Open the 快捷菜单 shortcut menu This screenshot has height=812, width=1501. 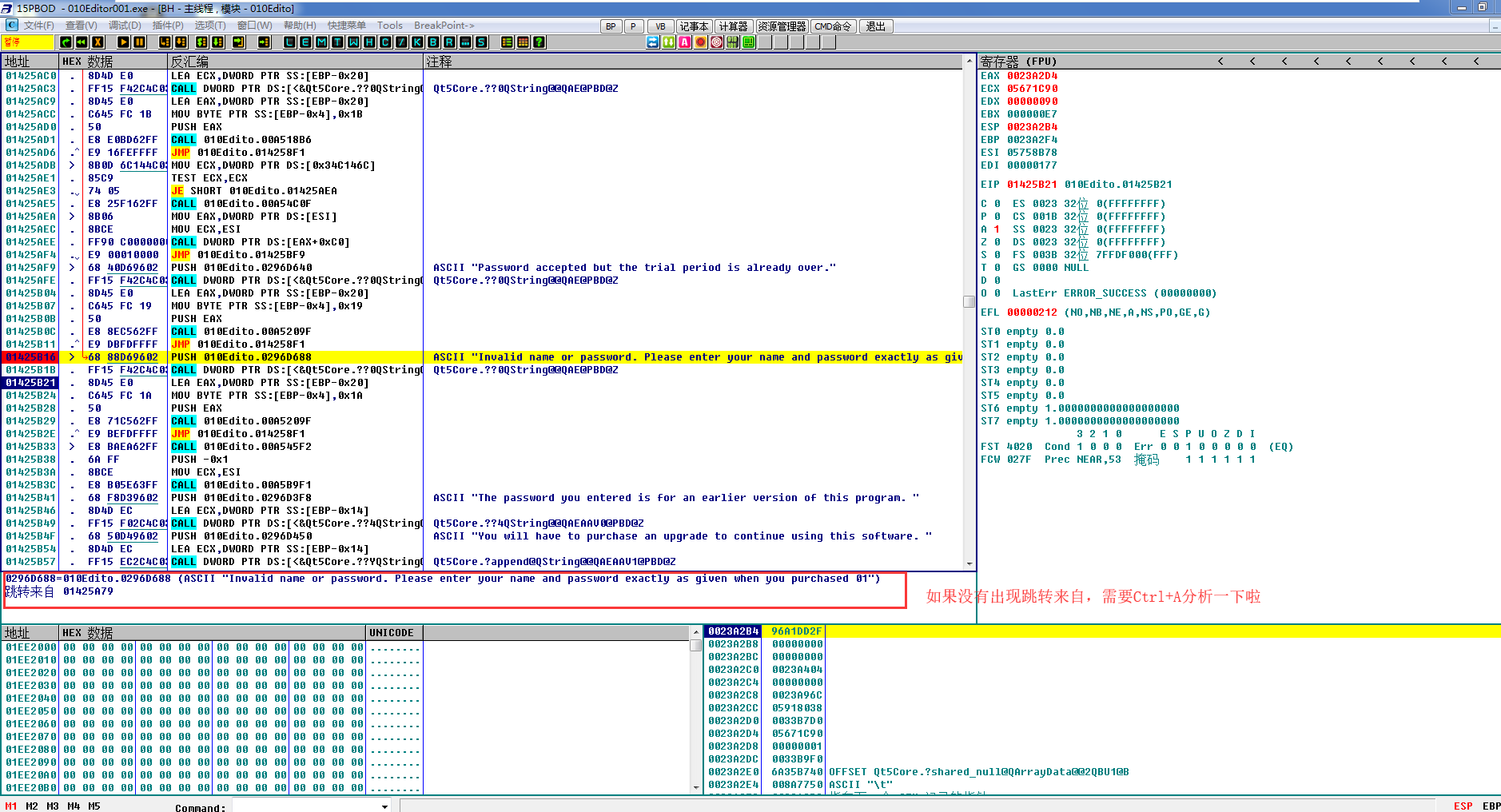pos(346,26)
